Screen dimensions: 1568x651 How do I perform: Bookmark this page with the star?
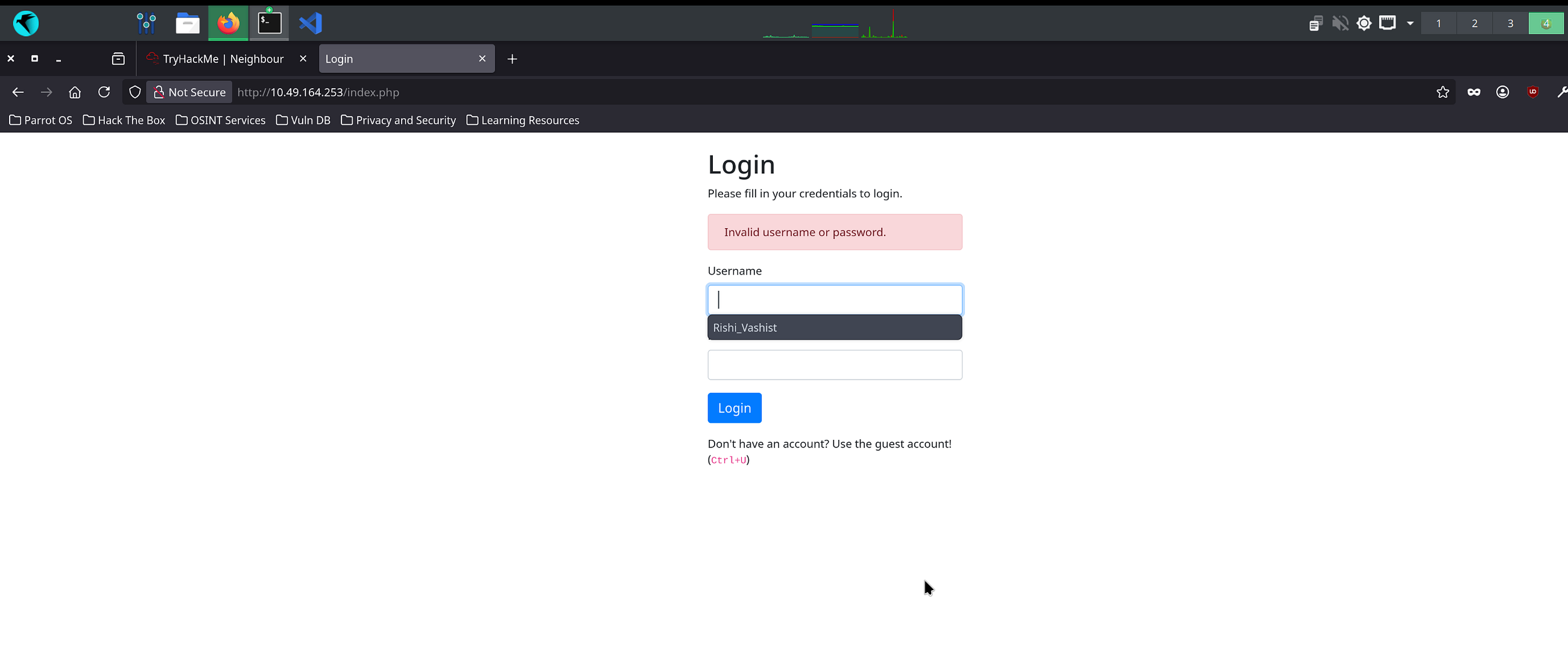[1443, 92]
